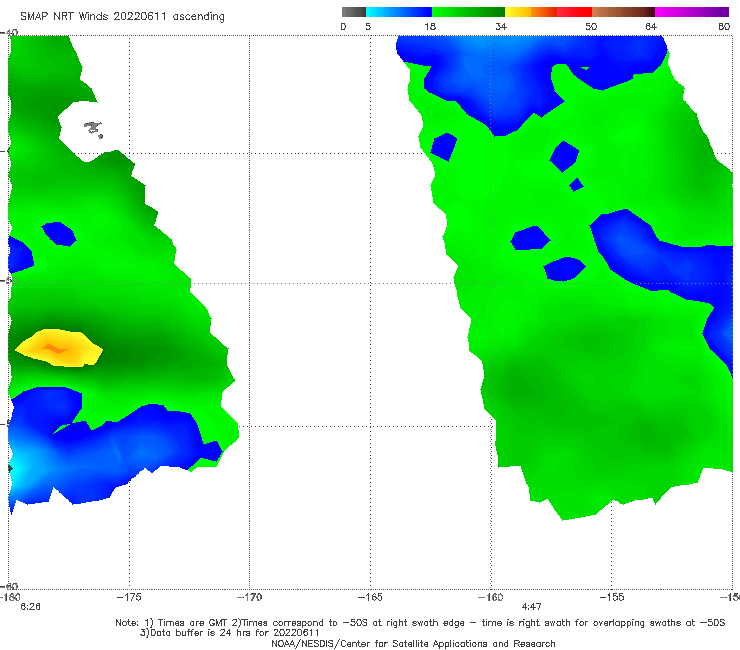Select the green color bar segment
Screen dimensions: 740x650
(468, 12)
